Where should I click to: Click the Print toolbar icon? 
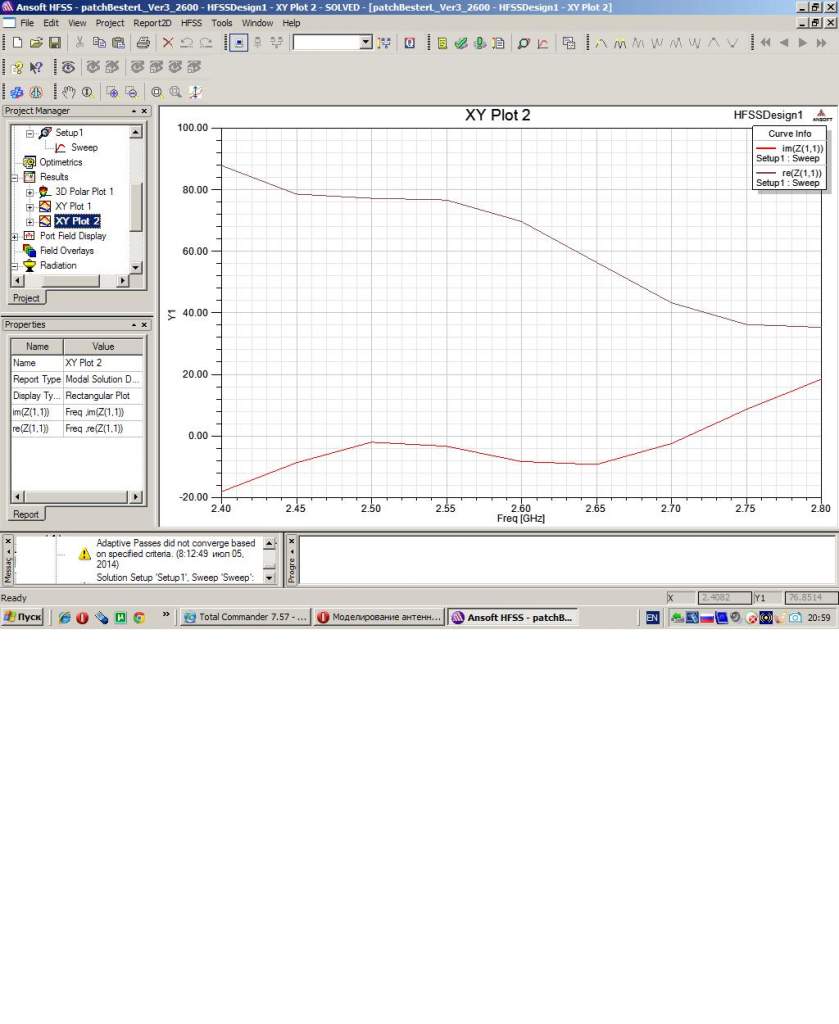pyautogui.click(x=143, y=43)
